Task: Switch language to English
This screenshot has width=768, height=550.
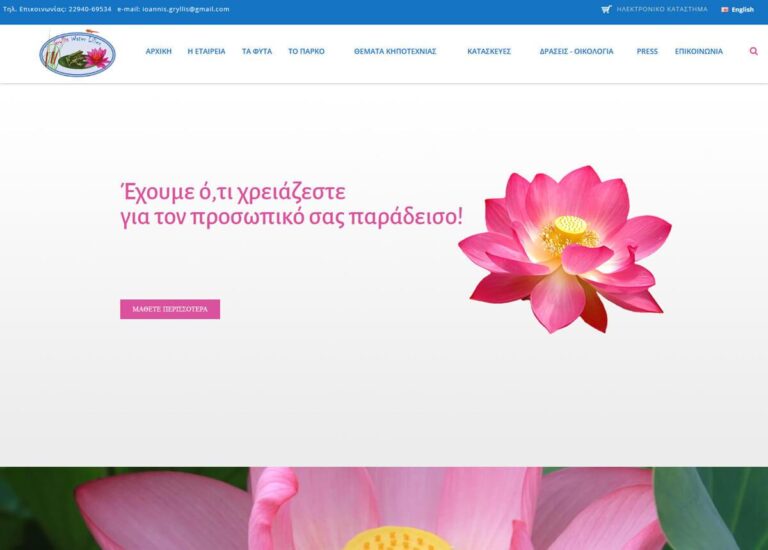Action: click(x=742, y=10)
